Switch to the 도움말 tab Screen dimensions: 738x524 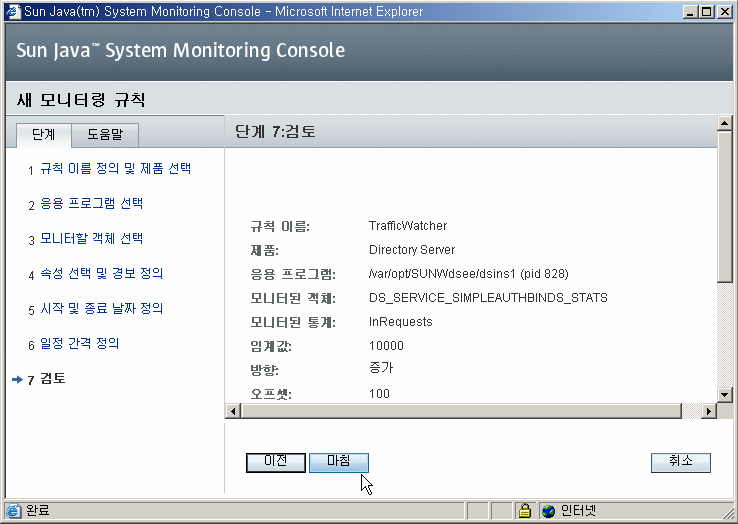(x=105, y=135)
